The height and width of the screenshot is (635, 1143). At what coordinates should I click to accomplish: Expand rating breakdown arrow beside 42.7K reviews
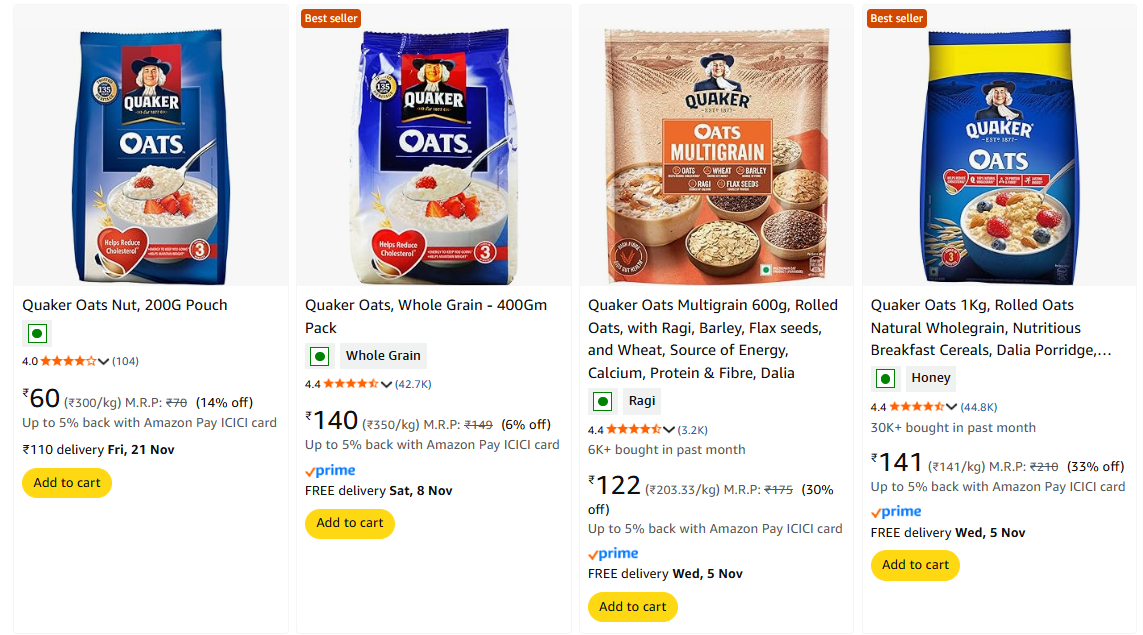[387, 384]
